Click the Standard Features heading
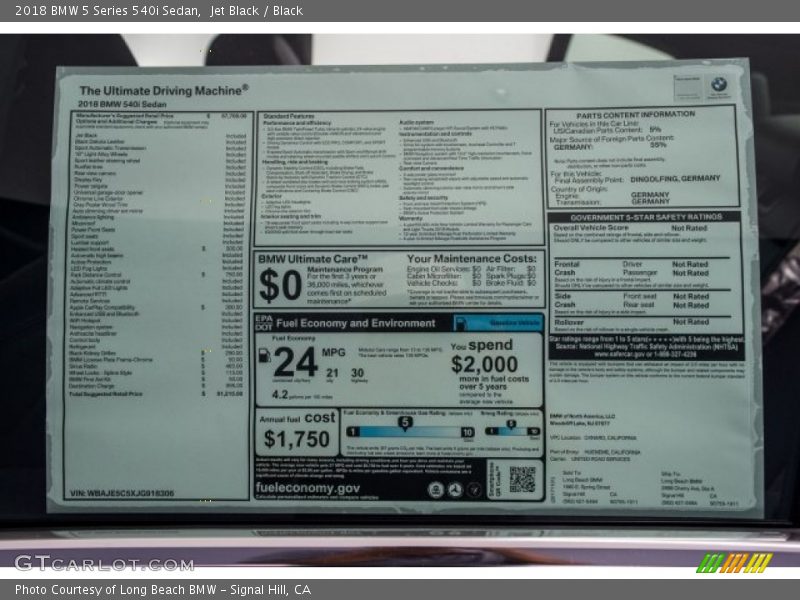The width and height of the screenshot is (800, 600). [x=289, y=116]
